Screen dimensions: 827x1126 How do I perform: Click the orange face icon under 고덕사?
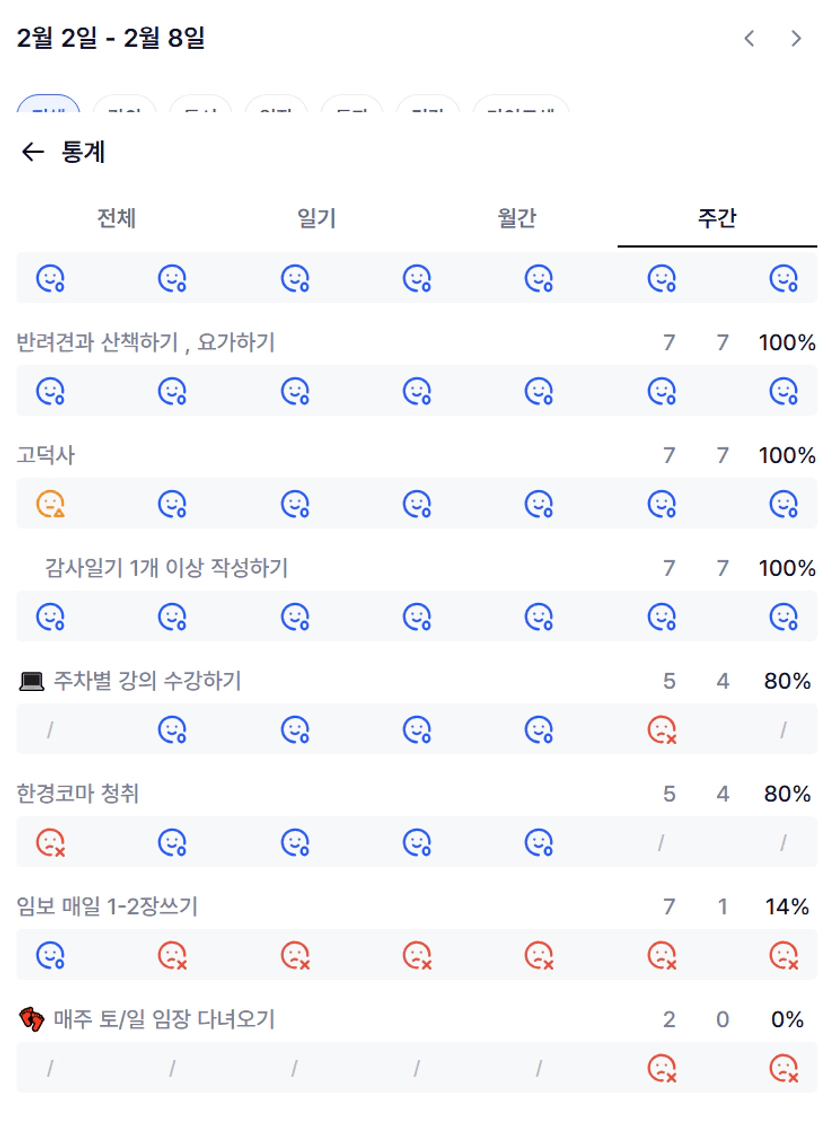coord(50,503)
